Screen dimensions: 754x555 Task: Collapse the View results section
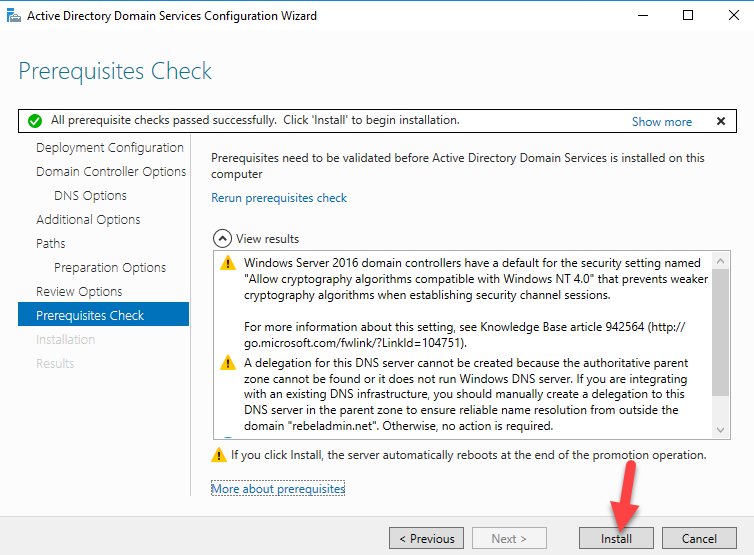point(222,239)
